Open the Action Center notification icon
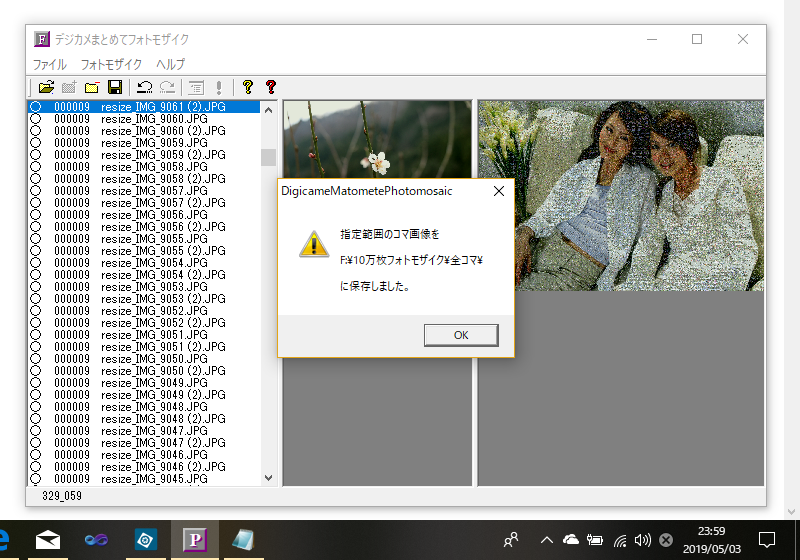This screenshot has height=560, width=800. tap(767, 540)
